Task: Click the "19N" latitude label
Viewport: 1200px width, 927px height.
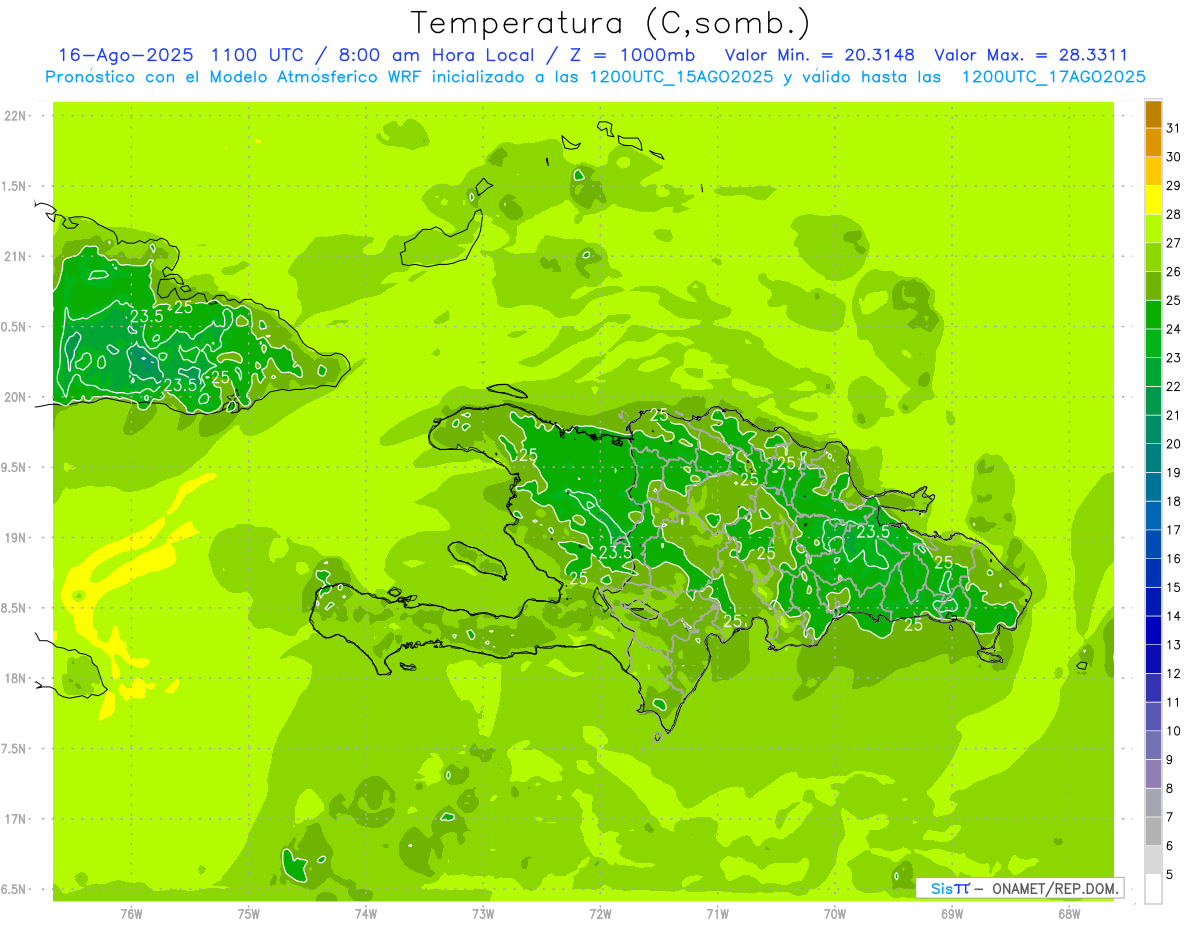Action: point(15,538)
